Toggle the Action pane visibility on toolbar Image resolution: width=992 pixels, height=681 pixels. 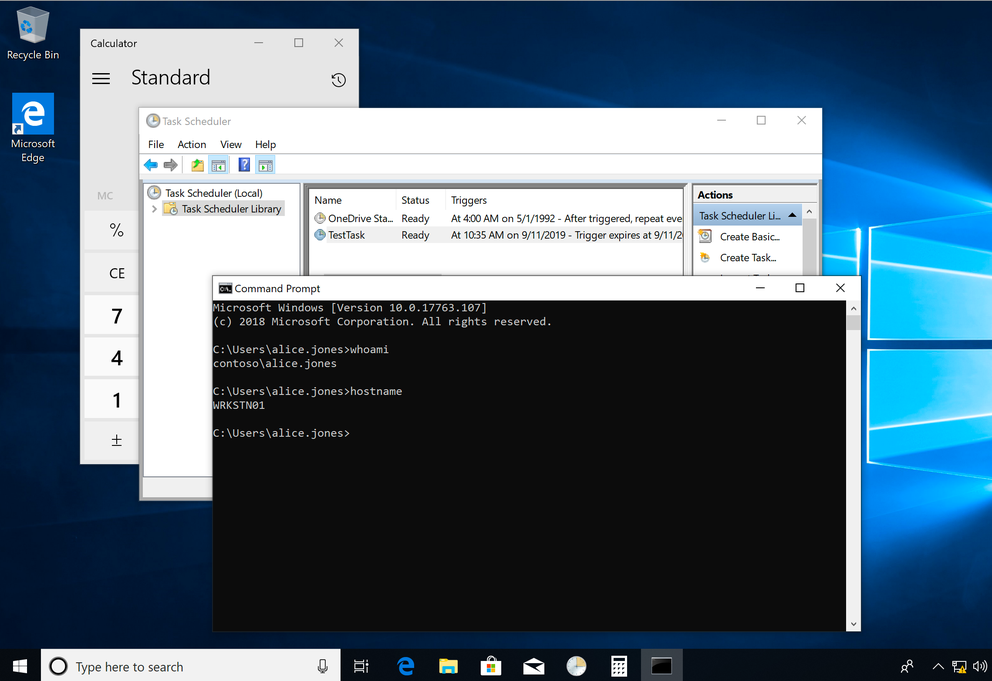pos(266,164)
